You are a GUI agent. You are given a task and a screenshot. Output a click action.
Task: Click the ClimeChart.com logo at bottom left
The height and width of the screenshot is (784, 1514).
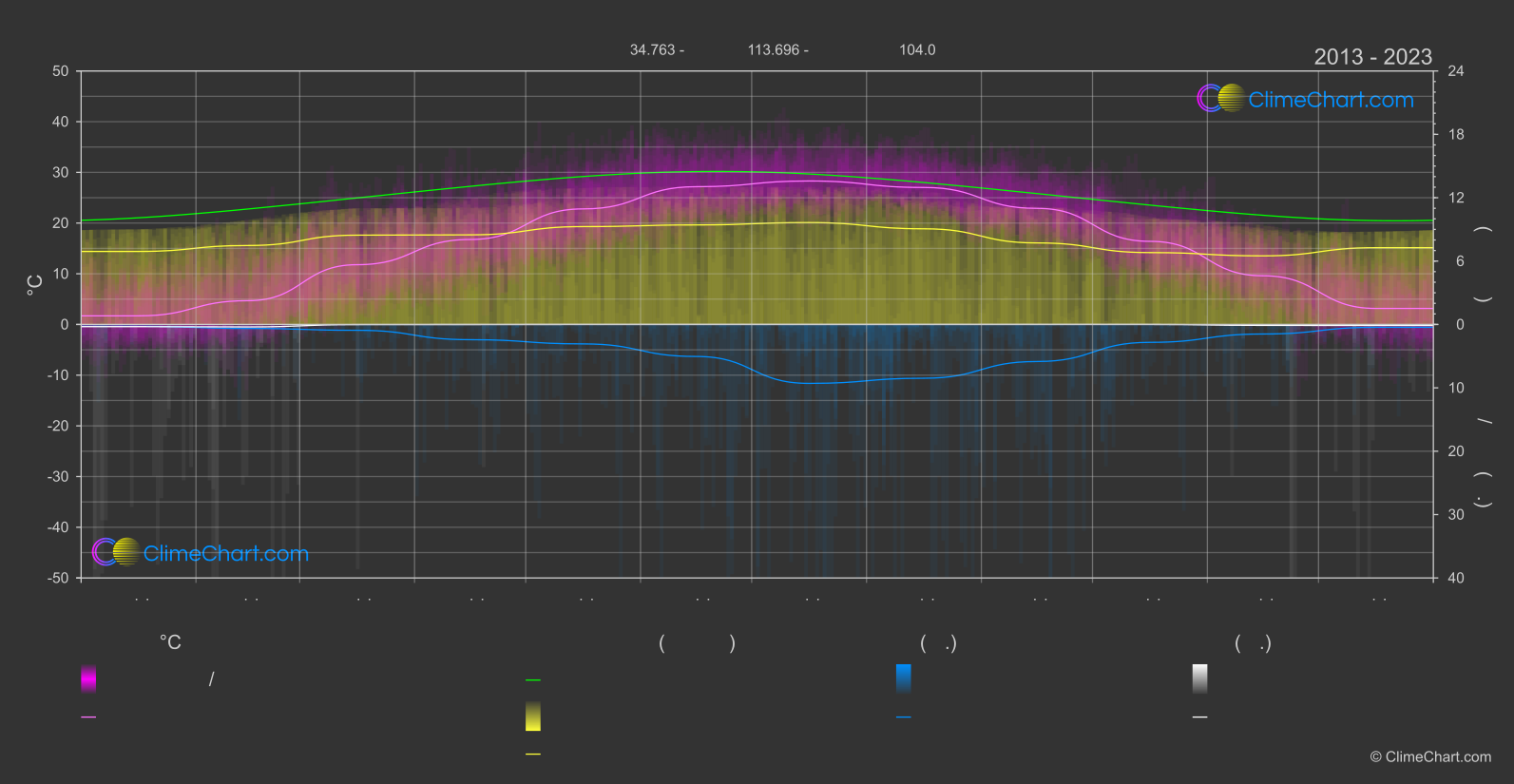click(201, 552)
